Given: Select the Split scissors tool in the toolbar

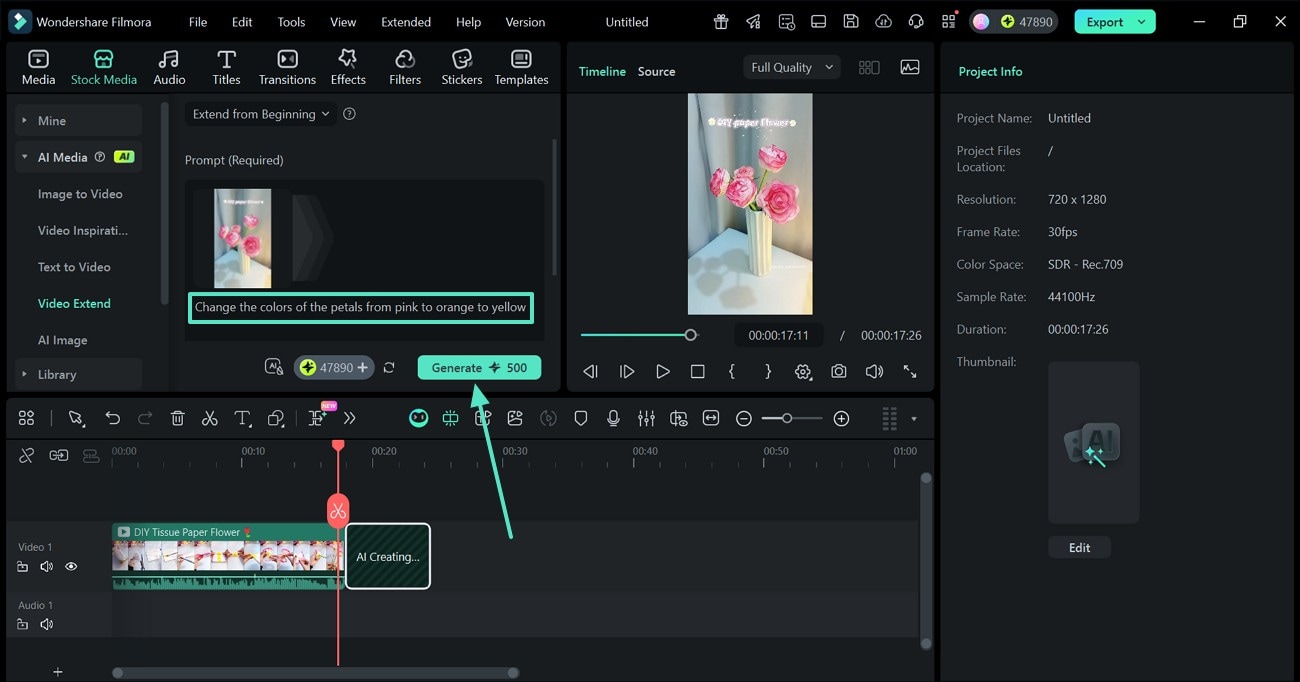Looking at the screenshot, I should [x=209, y=418].
